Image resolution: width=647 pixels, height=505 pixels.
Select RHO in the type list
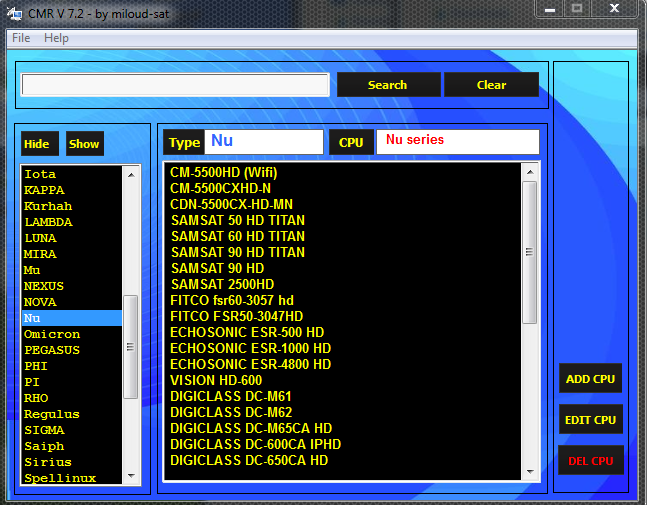pos(72,398)
